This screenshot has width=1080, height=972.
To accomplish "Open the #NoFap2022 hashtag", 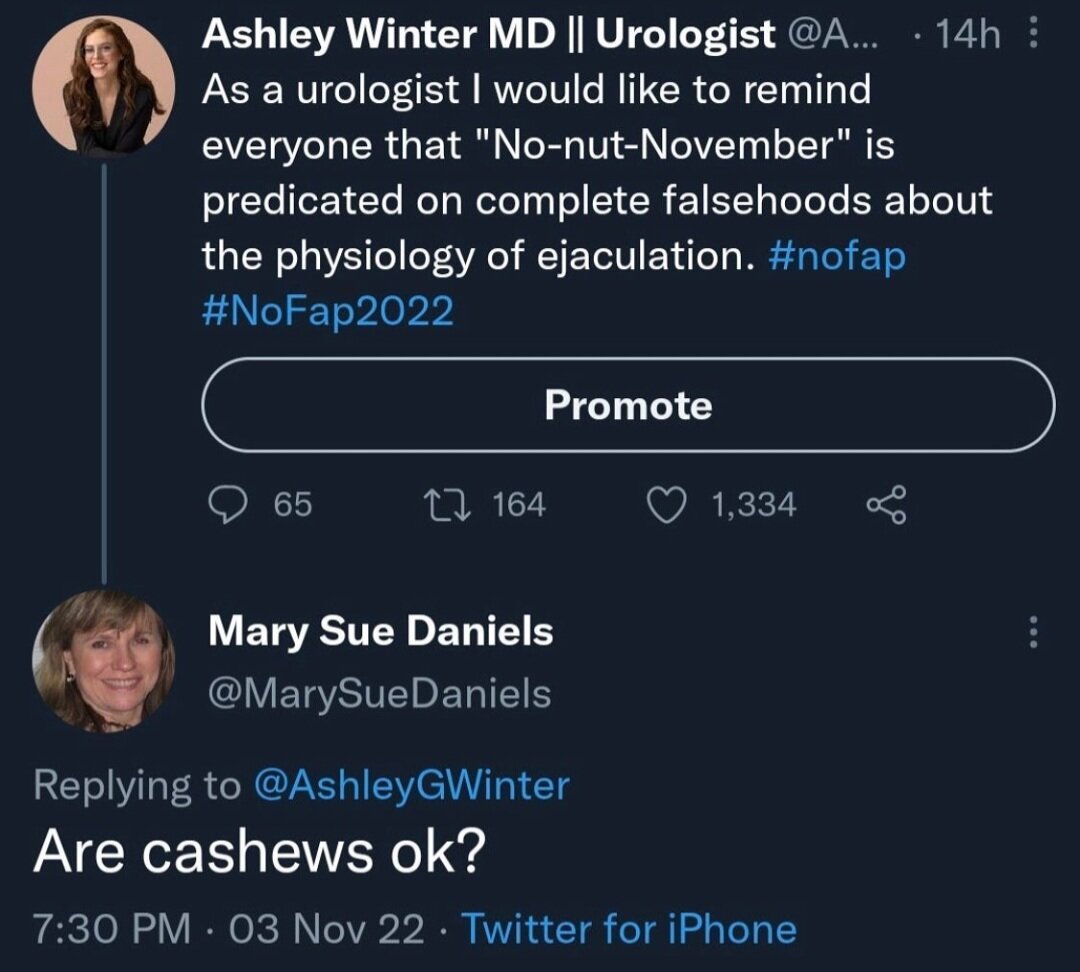I will click(x=328, y=313).
